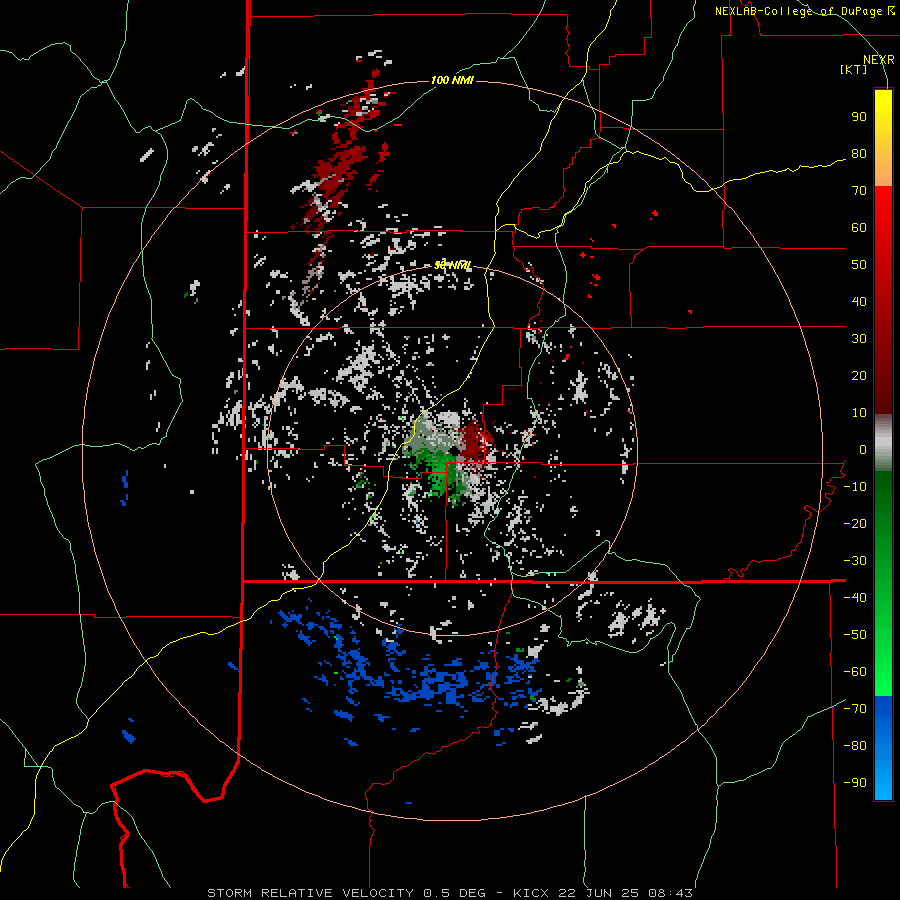Click the 40 value on the velocity scale
This screenshot has height=900, width=900.
(x=859, y=301)
